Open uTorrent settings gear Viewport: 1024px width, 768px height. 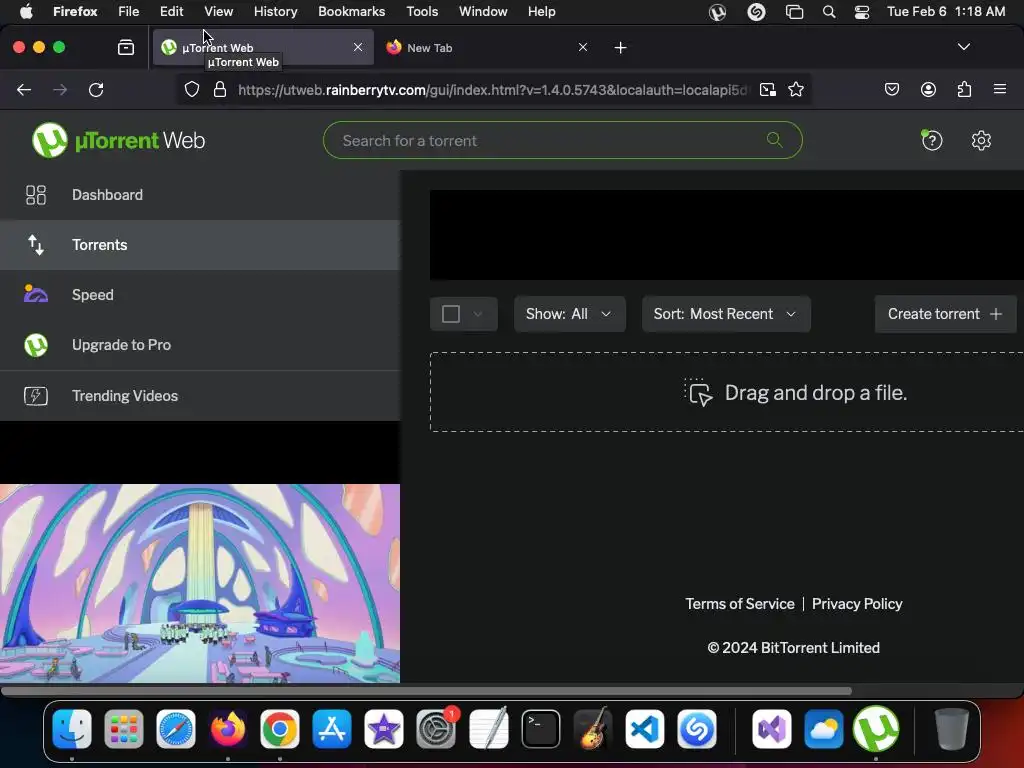[x=981, y=140]
